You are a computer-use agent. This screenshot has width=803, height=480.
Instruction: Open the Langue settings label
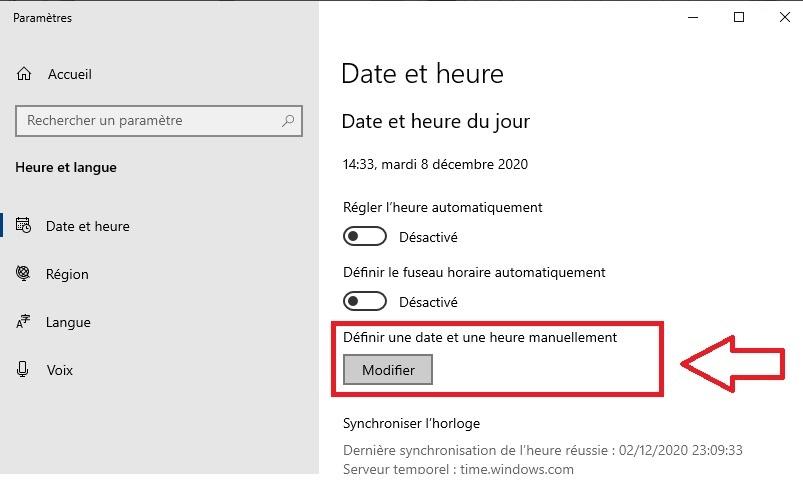click(68, 323)
